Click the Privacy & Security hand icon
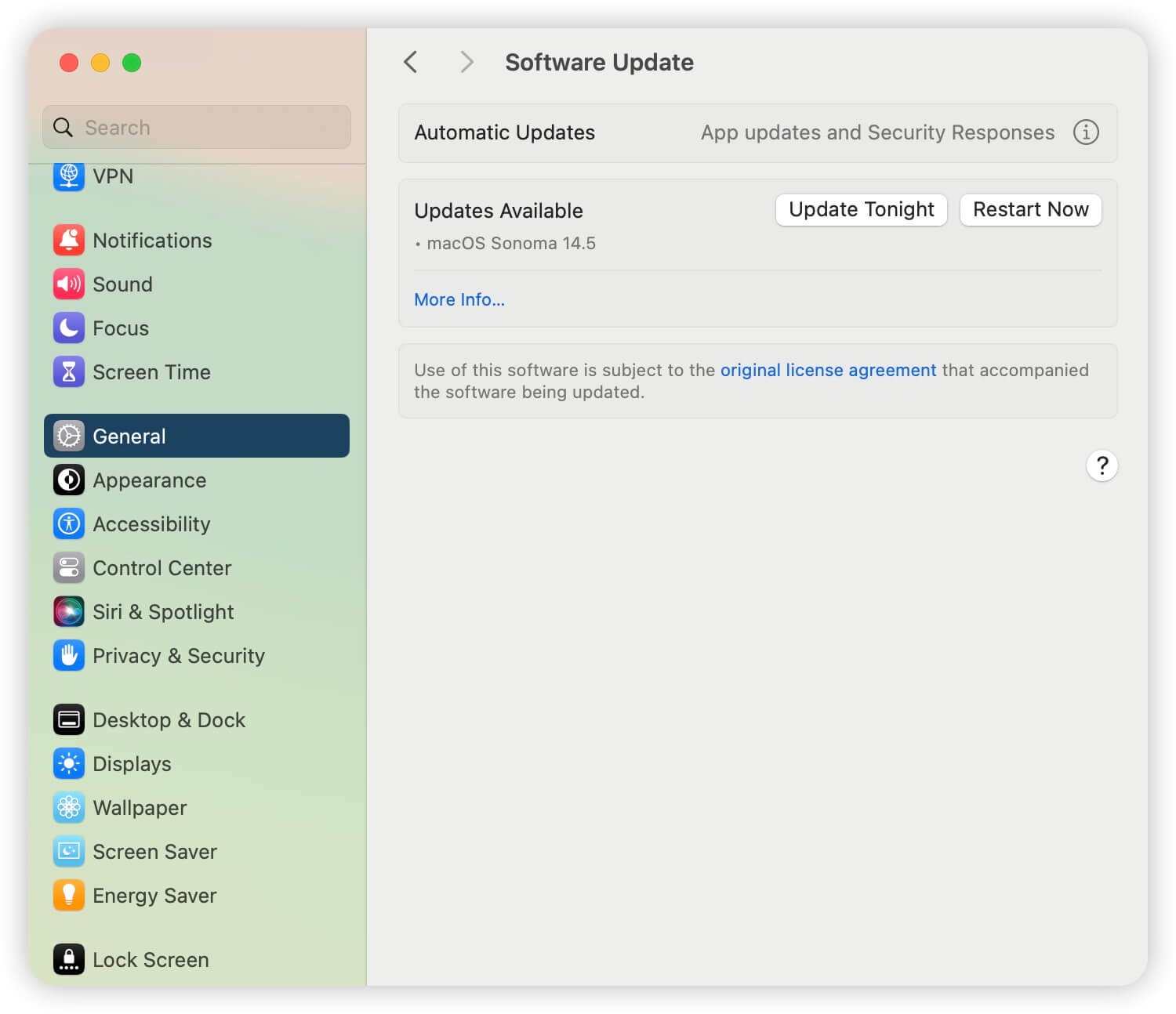The image size is (1176, 1014). pos(69,656)
